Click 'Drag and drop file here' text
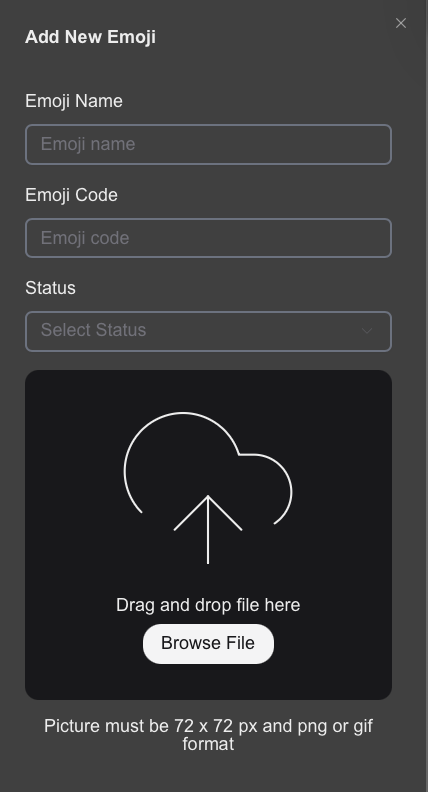 (x=208, y=605)
